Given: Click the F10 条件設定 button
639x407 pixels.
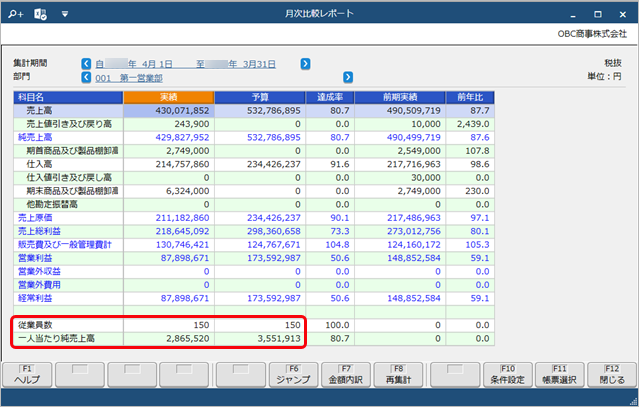Looking at the screenshot, I should coord(507,374).
